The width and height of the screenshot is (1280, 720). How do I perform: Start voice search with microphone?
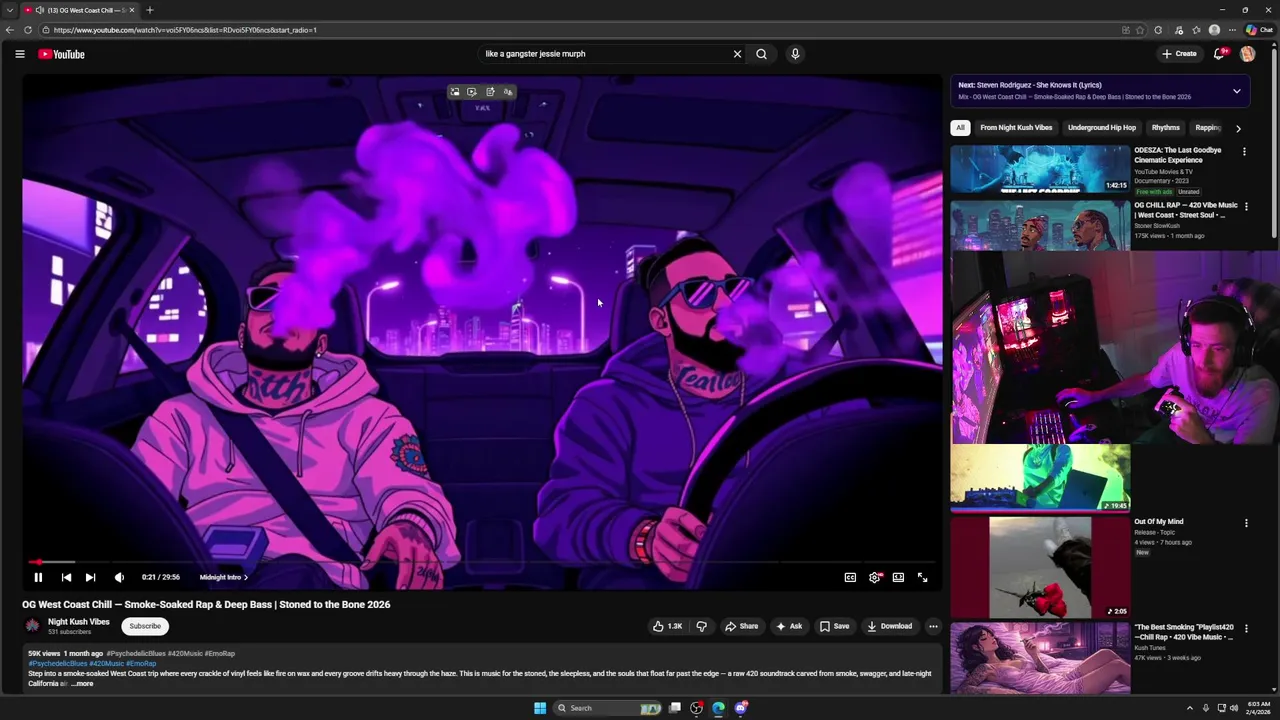pyautogui.click(x=795, y=54)
